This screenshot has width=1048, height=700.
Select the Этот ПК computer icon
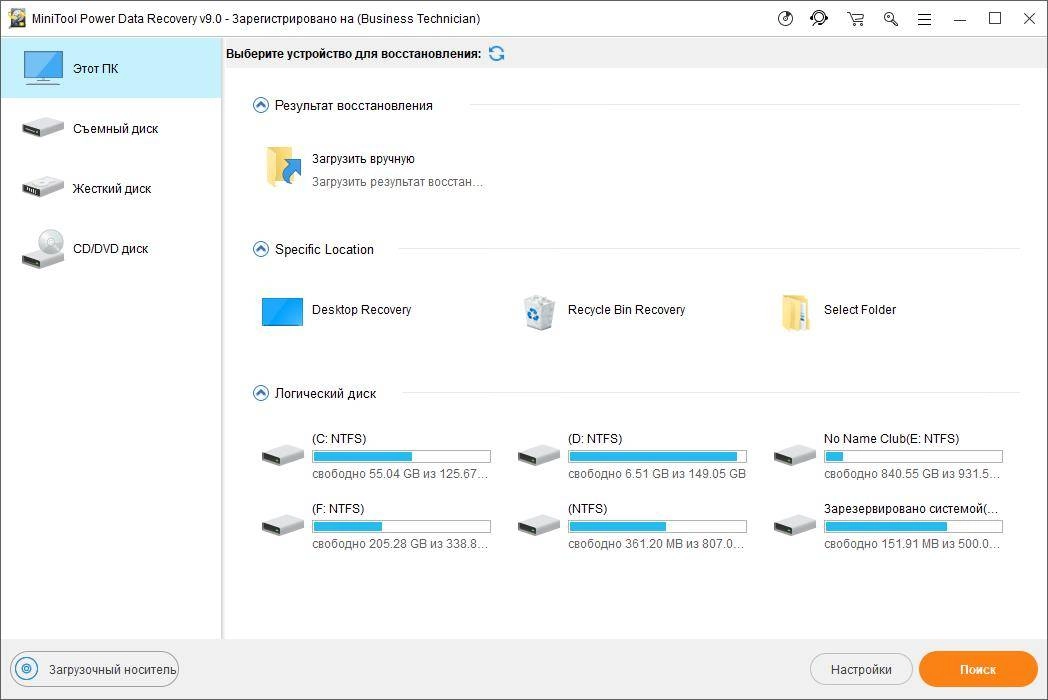click(x=43, y=68)
